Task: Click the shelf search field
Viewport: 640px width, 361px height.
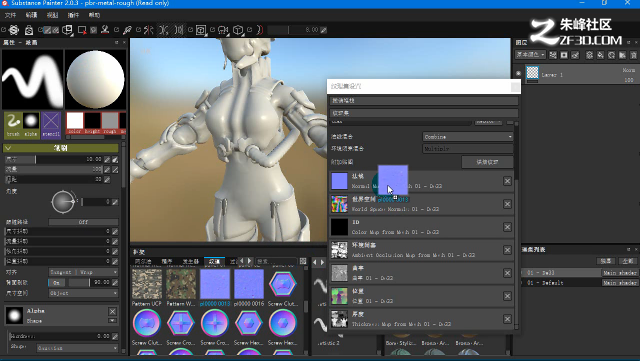Action: (x=276, y=261)
